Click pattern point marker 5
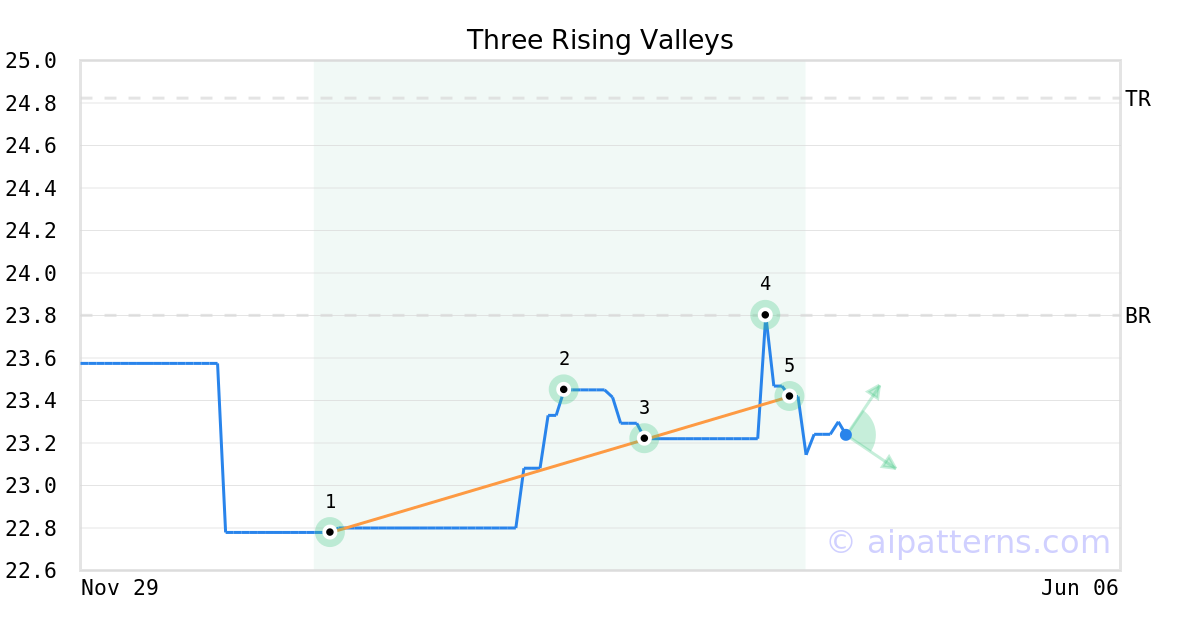 pos(789,396)
